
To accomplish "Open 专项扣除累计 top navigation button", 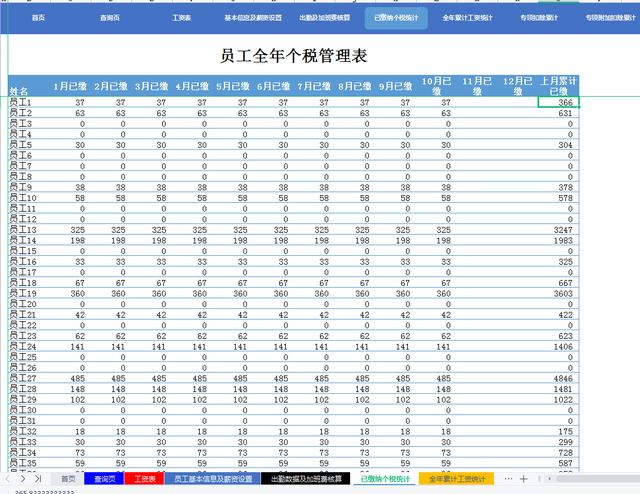I will tap(539, 18).
